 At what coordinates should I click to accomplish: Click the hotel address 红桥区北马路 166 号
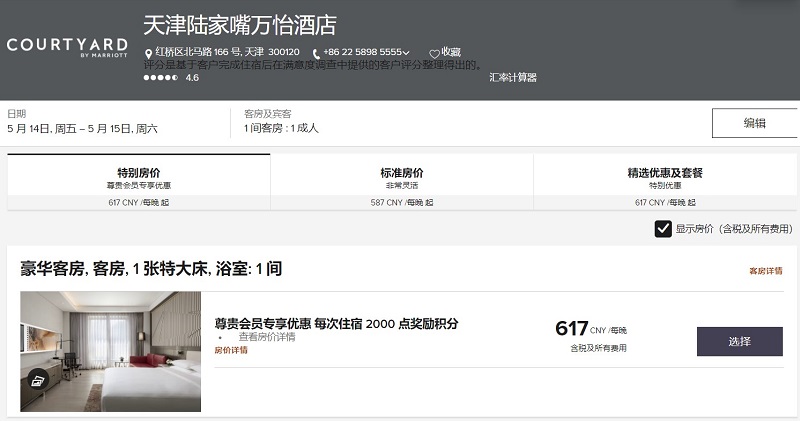[x=228, y=52]
